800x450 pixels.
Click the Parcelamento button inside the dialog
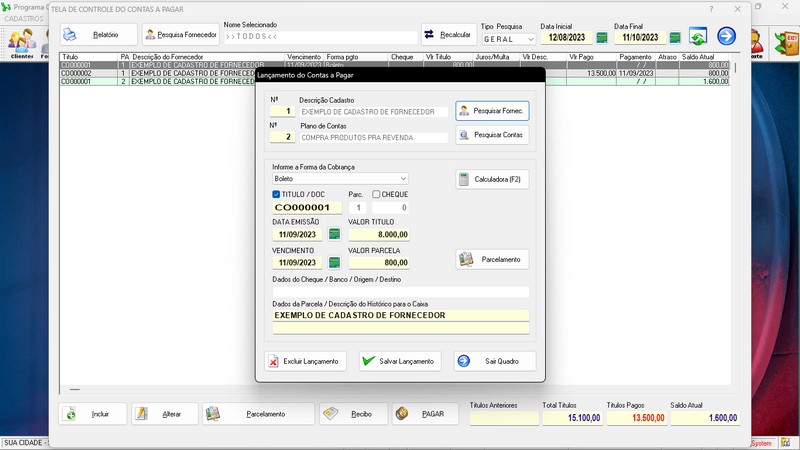pos(492,259)
